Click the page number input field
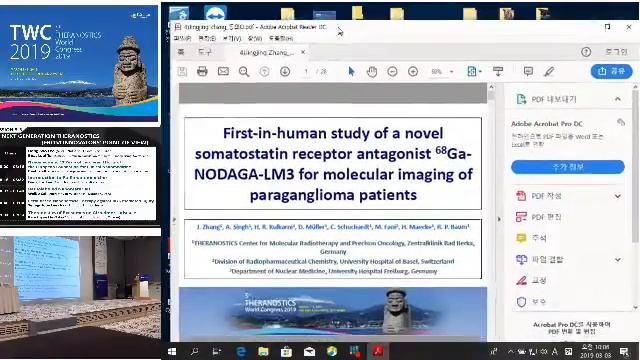 click(306, 72)
